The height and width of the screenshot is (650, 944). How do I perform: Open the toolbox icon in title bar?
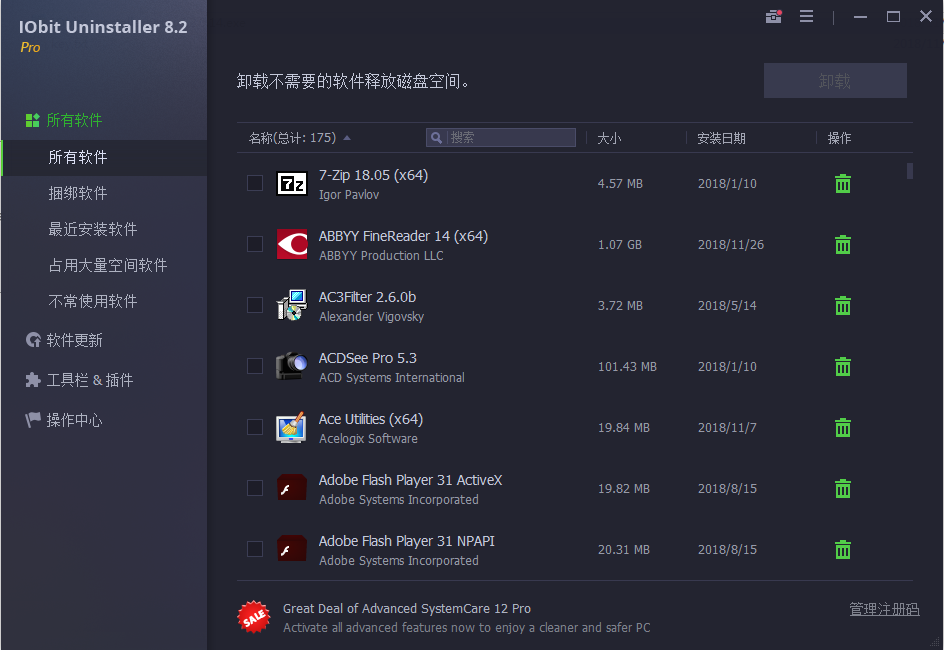pos(774,16)
